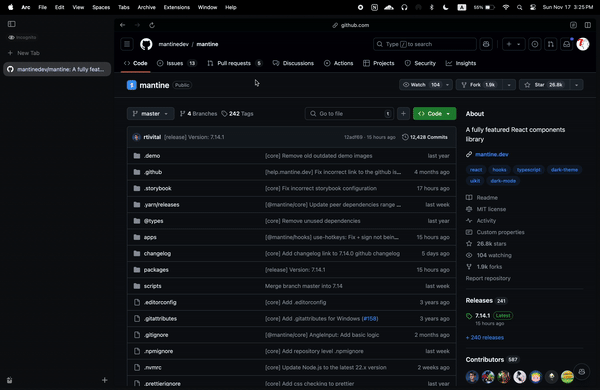Open the create new plus dropdown
600x390 pixels.
coord(513,44)
